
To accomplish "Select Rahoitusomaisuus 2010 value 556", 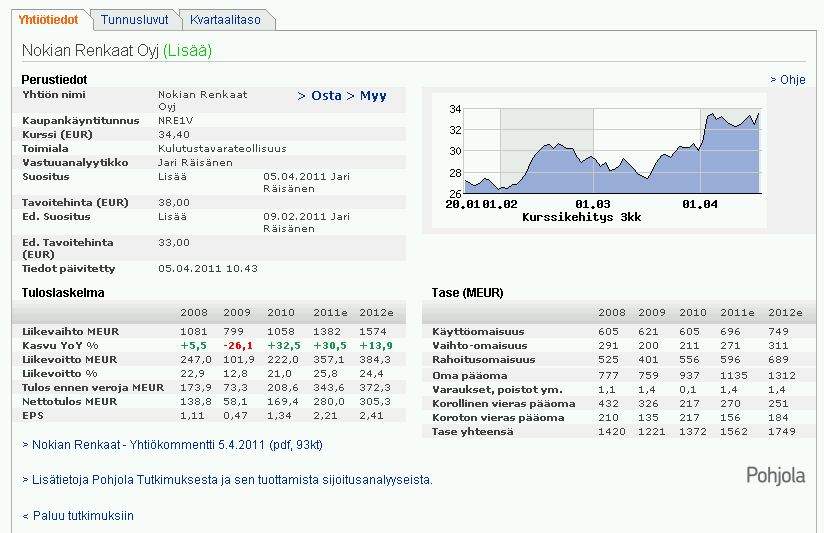I will click(x=689, y=360).
